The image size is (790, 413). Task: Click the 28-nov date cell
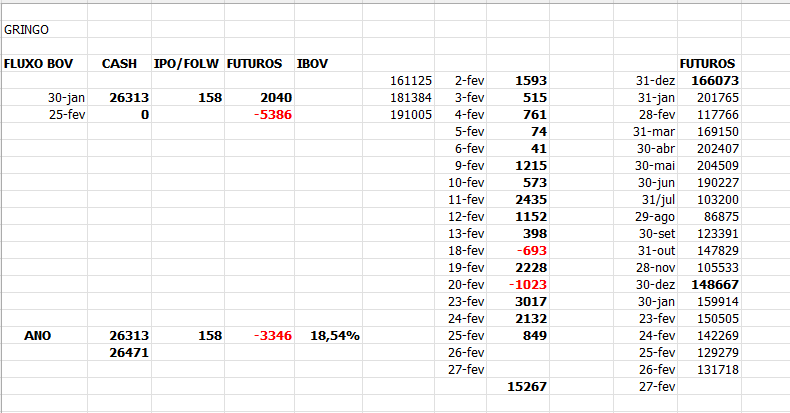[645, 267]
